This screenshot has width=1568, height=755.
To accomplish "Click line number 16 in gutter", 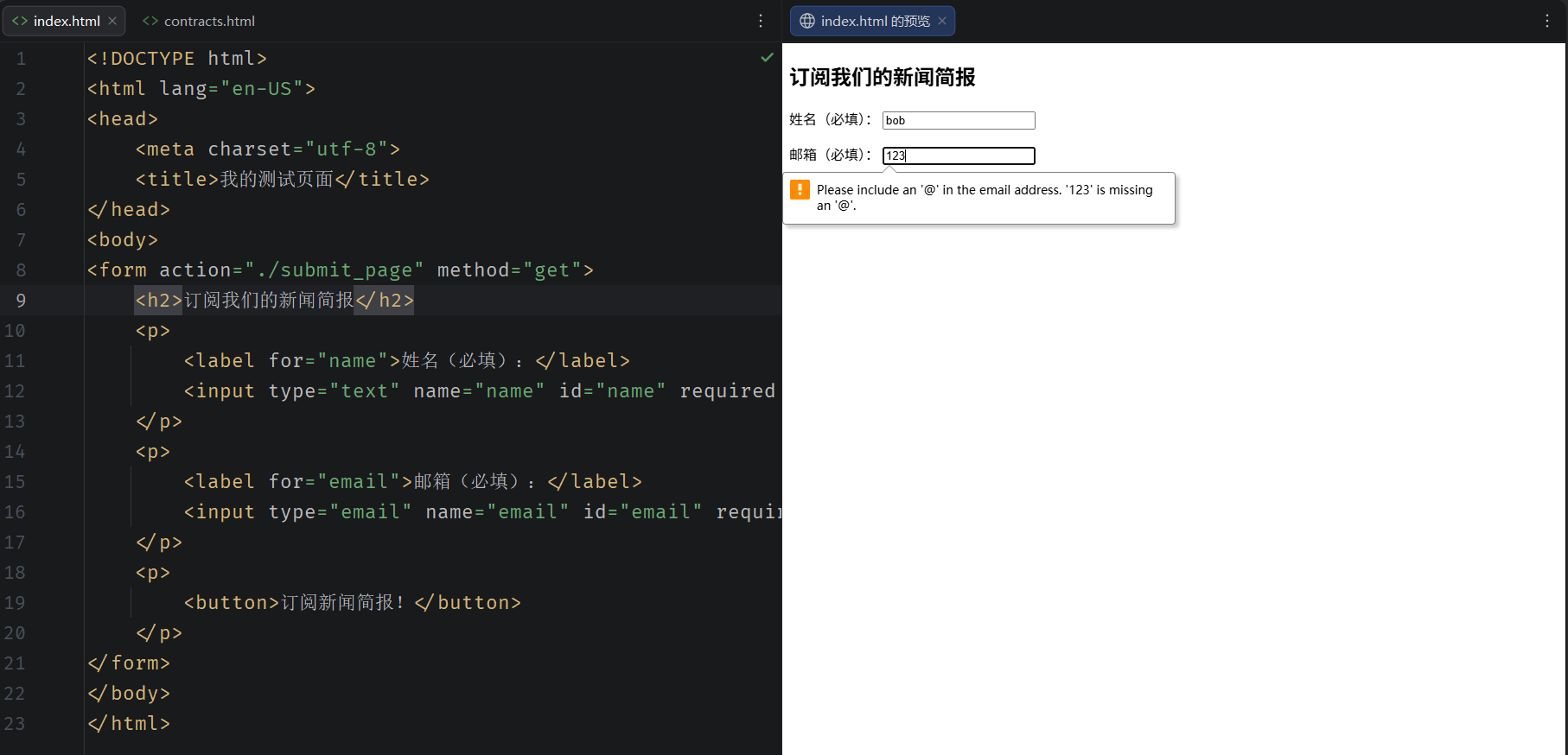I will (15, 512).
